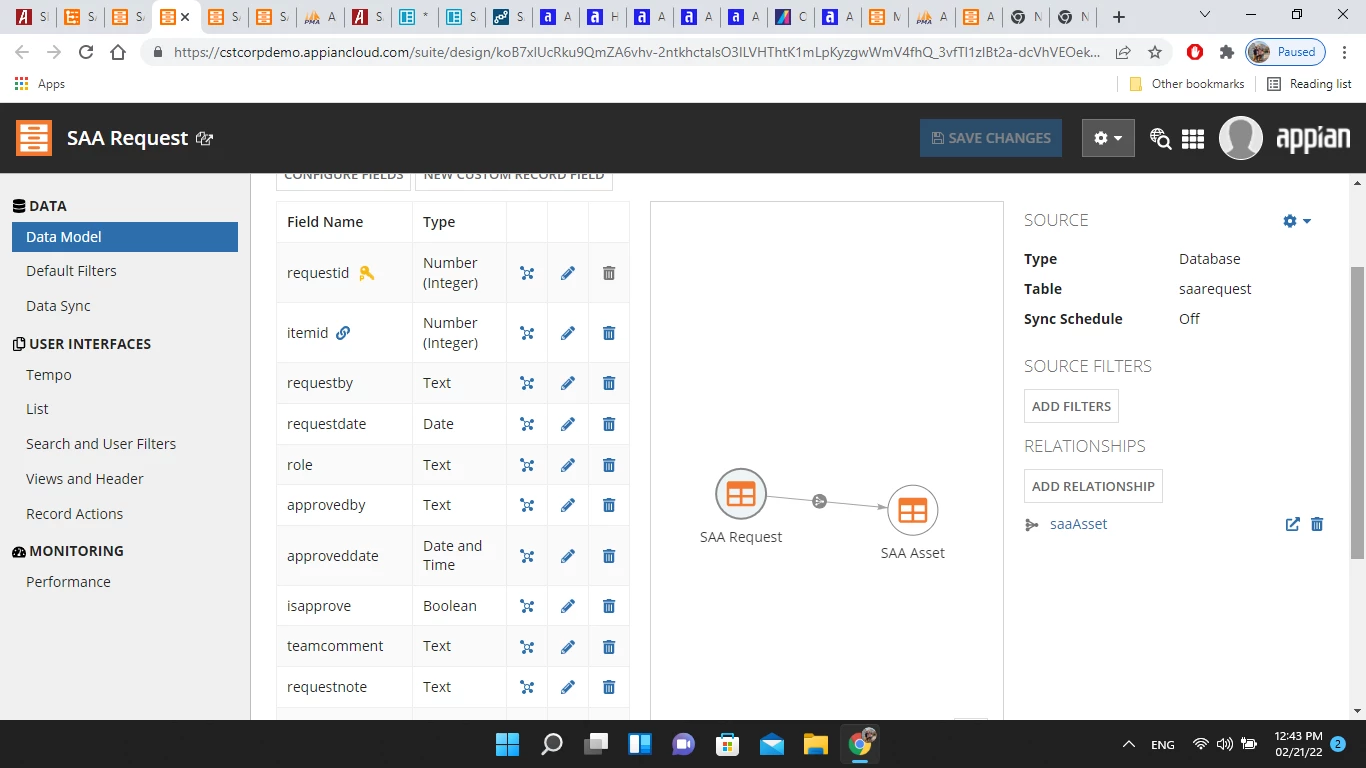The height and width of the screenshot is (768, 1366).
Task: Click the Configure Fields button
Action: pos(344,176)
